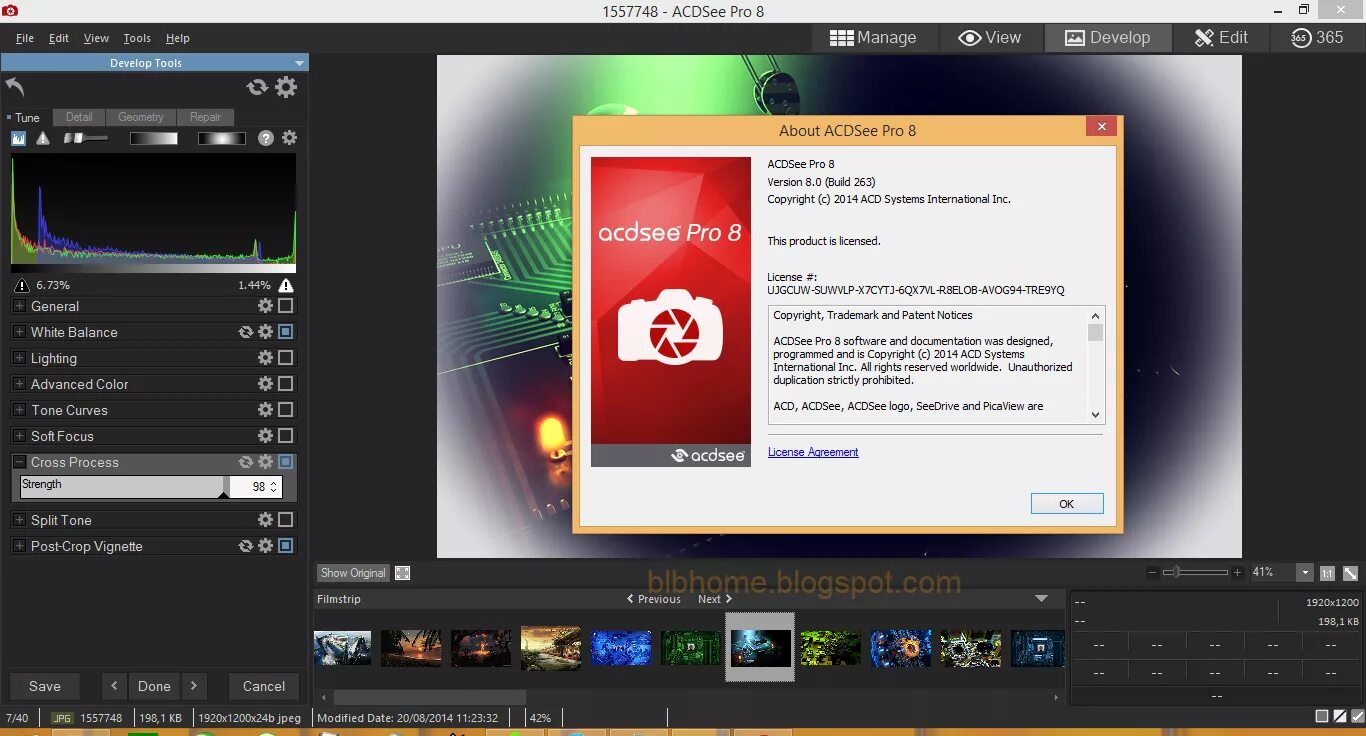The width and height of the screenshot is (1366, 736).
Task: Click the shadow clipping warning at 6.73%
Action: tap(22, 285)
